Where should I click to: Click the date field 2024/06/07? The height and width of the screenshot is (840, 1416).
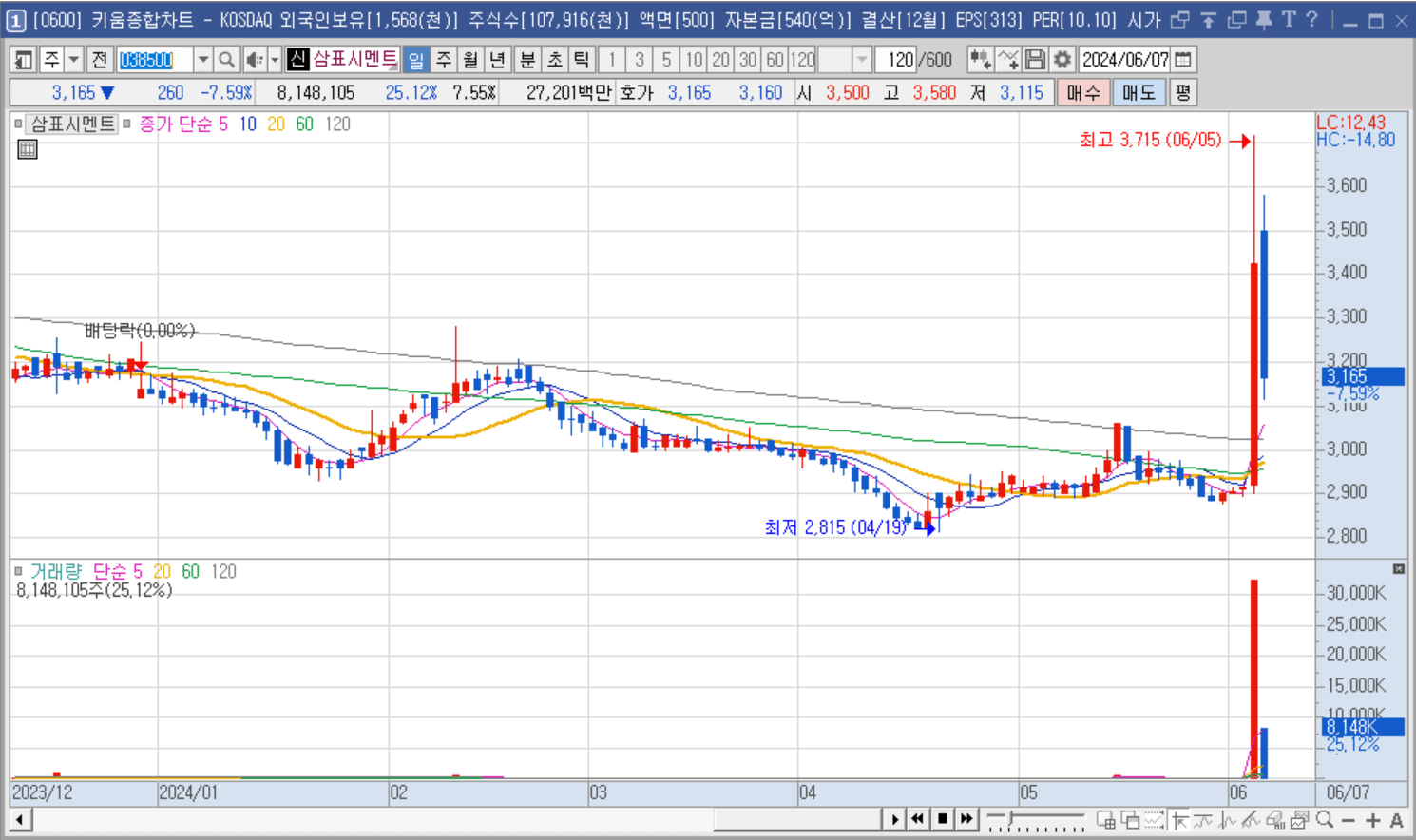1125,60
